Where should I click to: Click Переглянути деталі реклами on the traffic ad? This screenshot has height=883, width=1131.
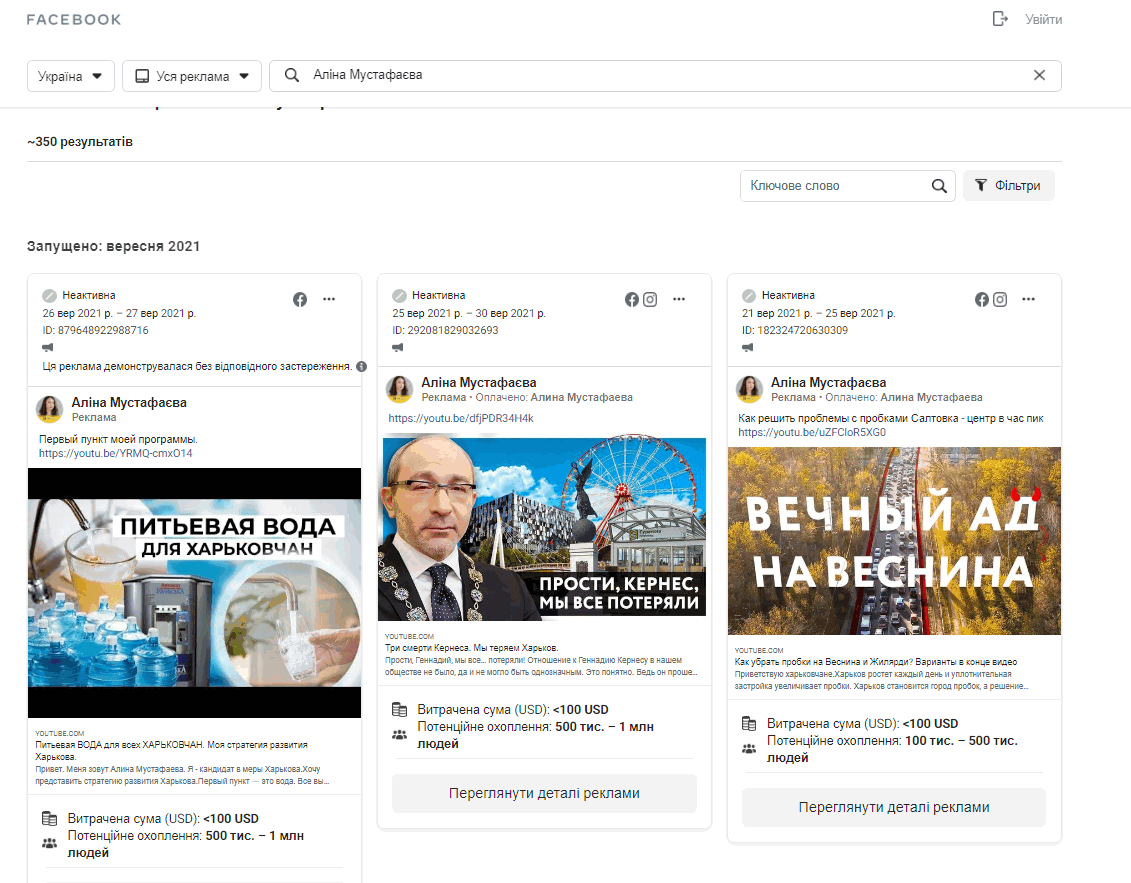tap(893, 807)
